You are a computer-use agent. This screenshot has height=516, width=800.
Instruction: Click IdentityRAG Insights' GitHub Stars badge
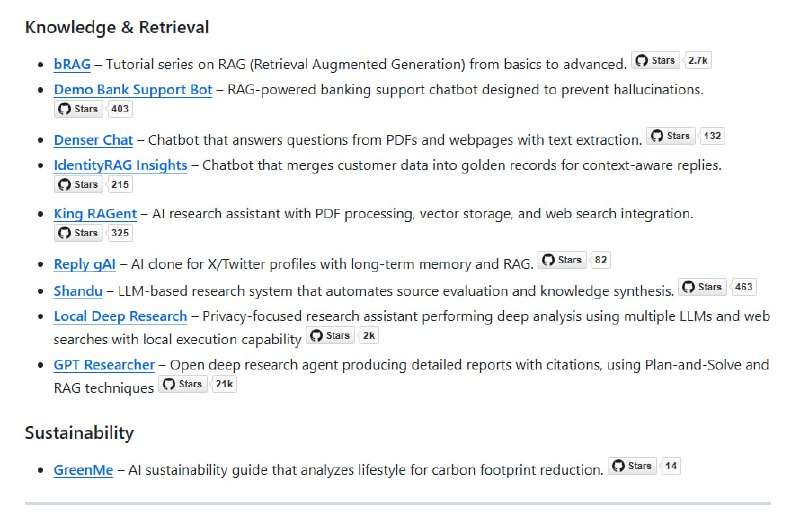(93, 185)
